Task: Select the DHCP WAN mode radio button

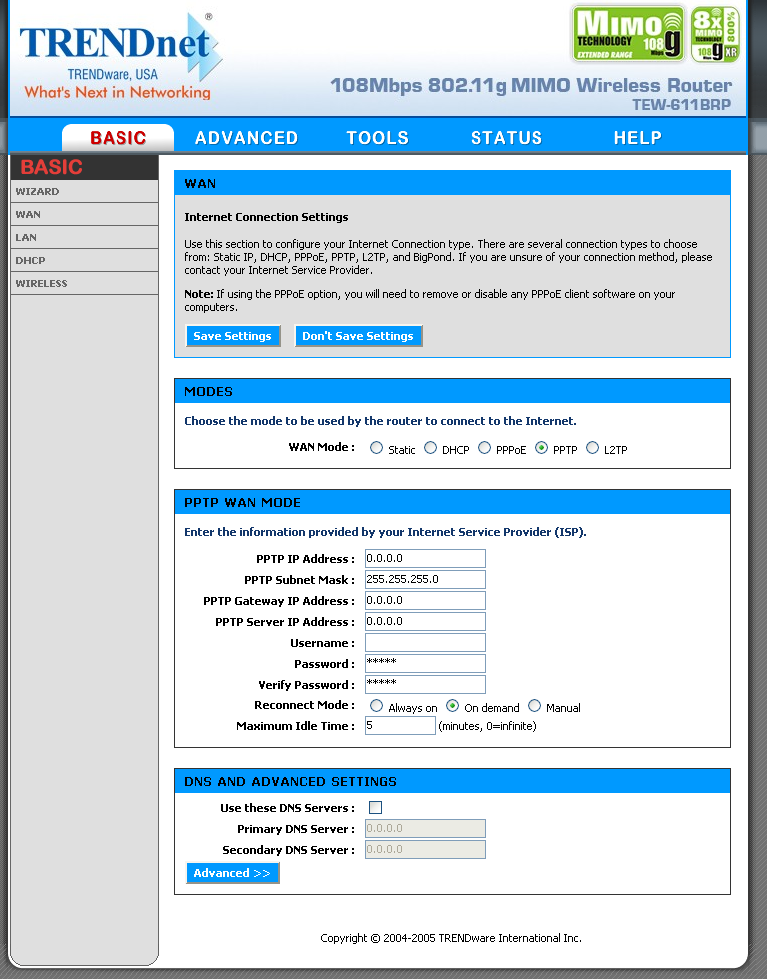Action: point(430,448)
